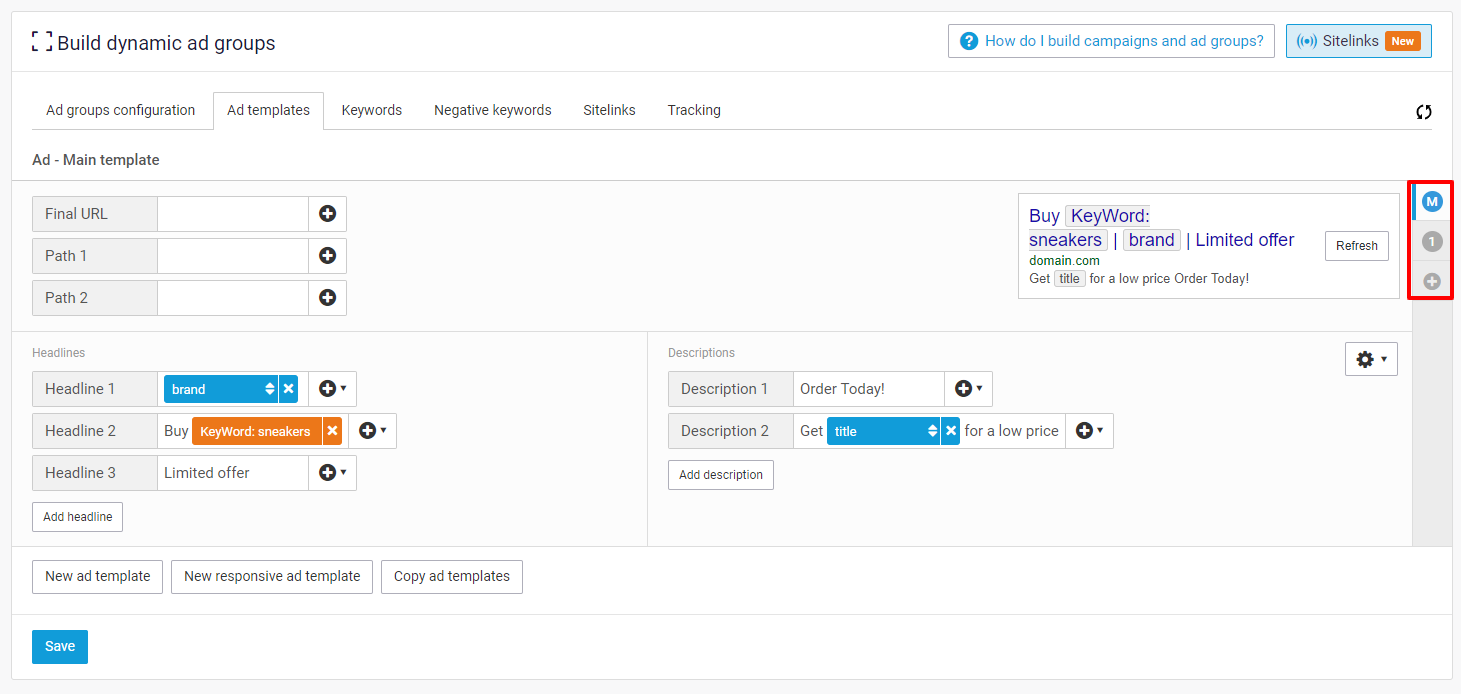This screenshot has width=1461, height=694.
Task: Click the plus icon beside Path 1
Action: [327, 256]
